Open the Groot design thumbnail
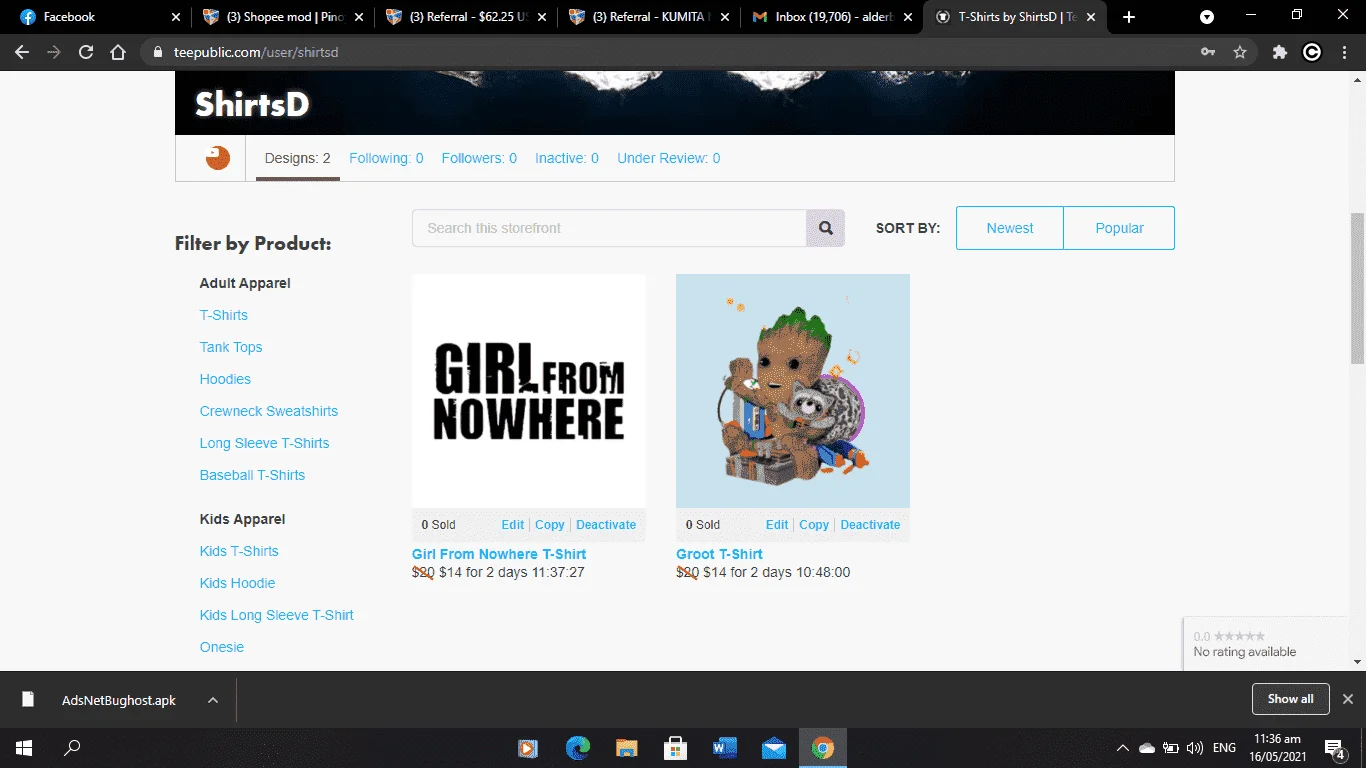The width and height of the screenshot is (1366, 768). coord(793,391)
